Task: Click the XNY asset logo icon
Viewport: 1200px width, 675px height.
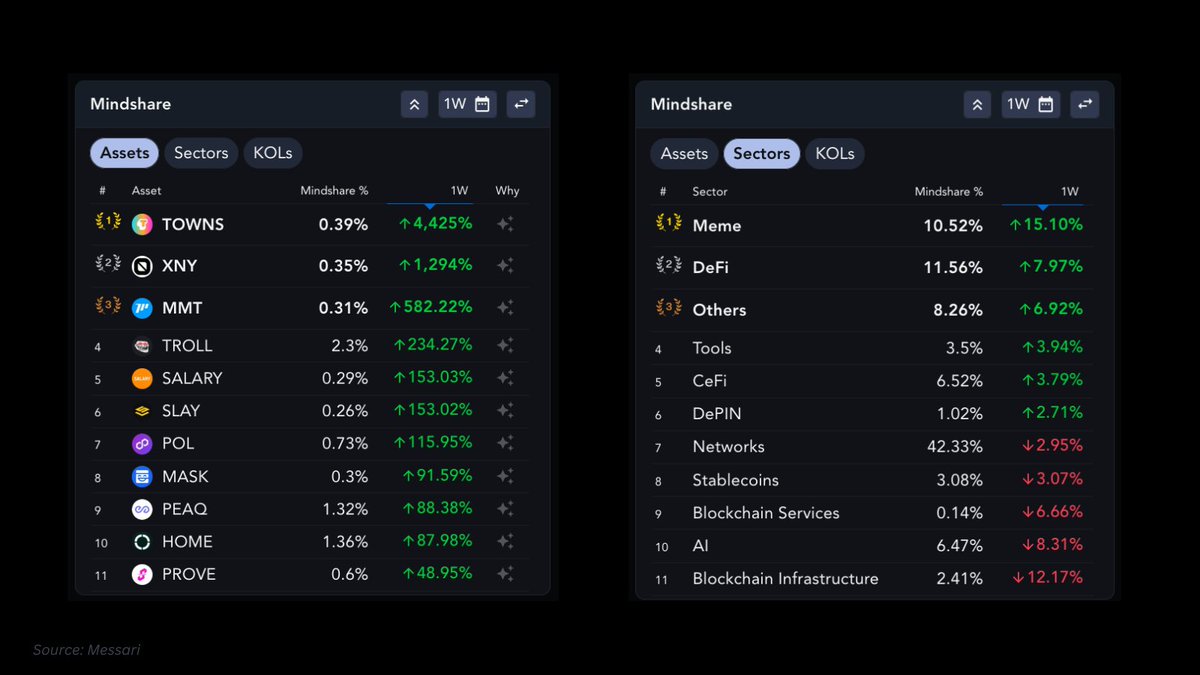Action: pyautogui.click(x=142, y=266)
